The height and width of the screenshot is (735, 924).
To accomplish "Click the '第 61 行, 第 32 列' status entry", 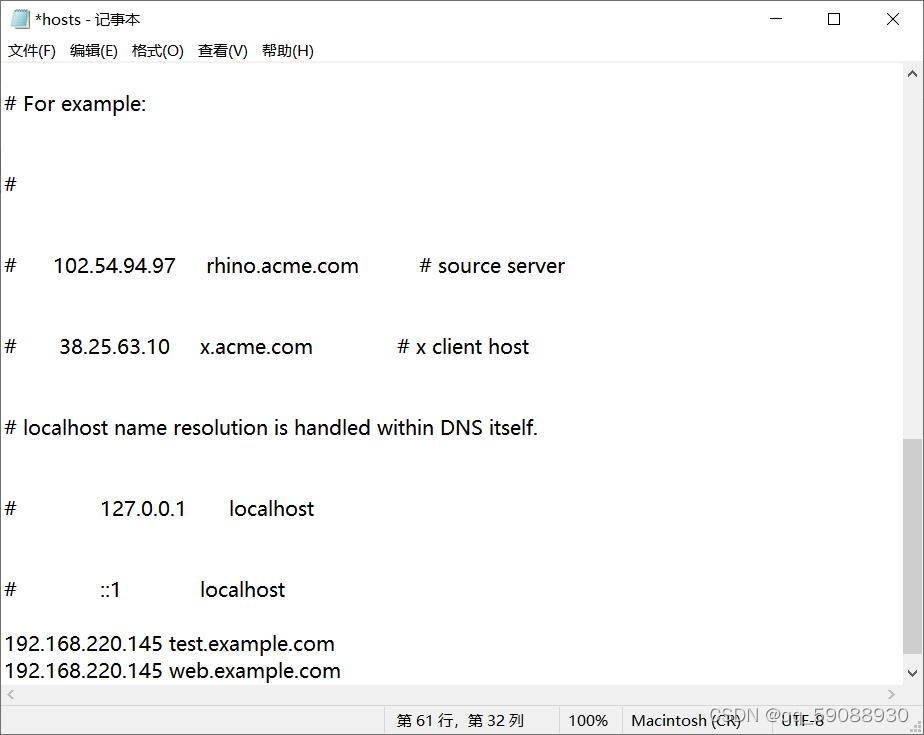I will tap(460, 720).
